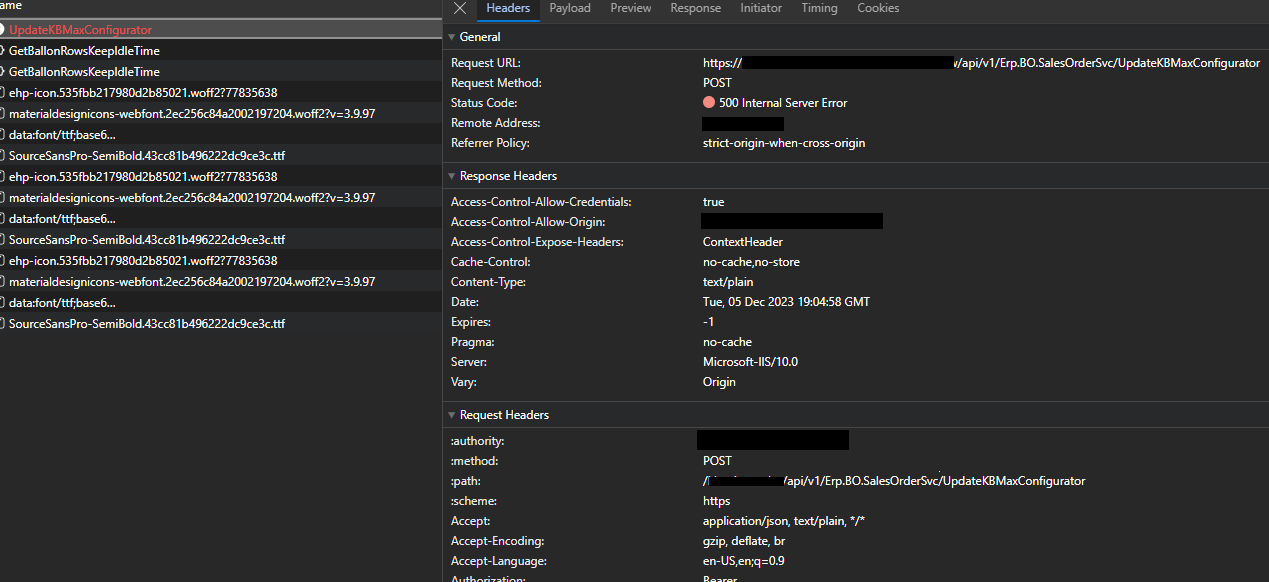Image resolution: width=1269 pixels, height=582 pixels.
Task: Click the POST value of the :method header
Action: click(x=717, y=461)
